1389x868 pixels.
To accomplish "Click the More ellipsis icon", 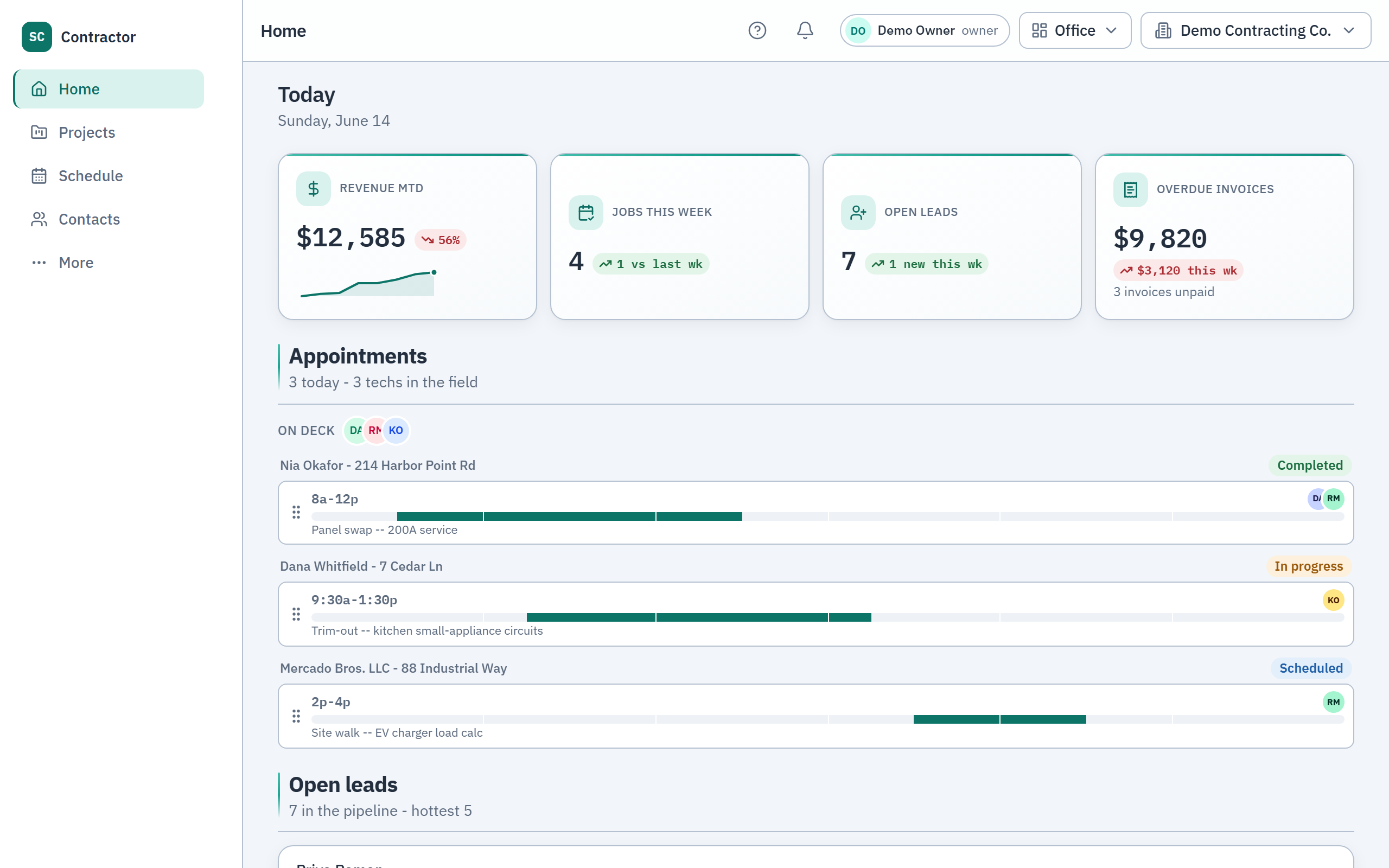I will pos(39,263).
